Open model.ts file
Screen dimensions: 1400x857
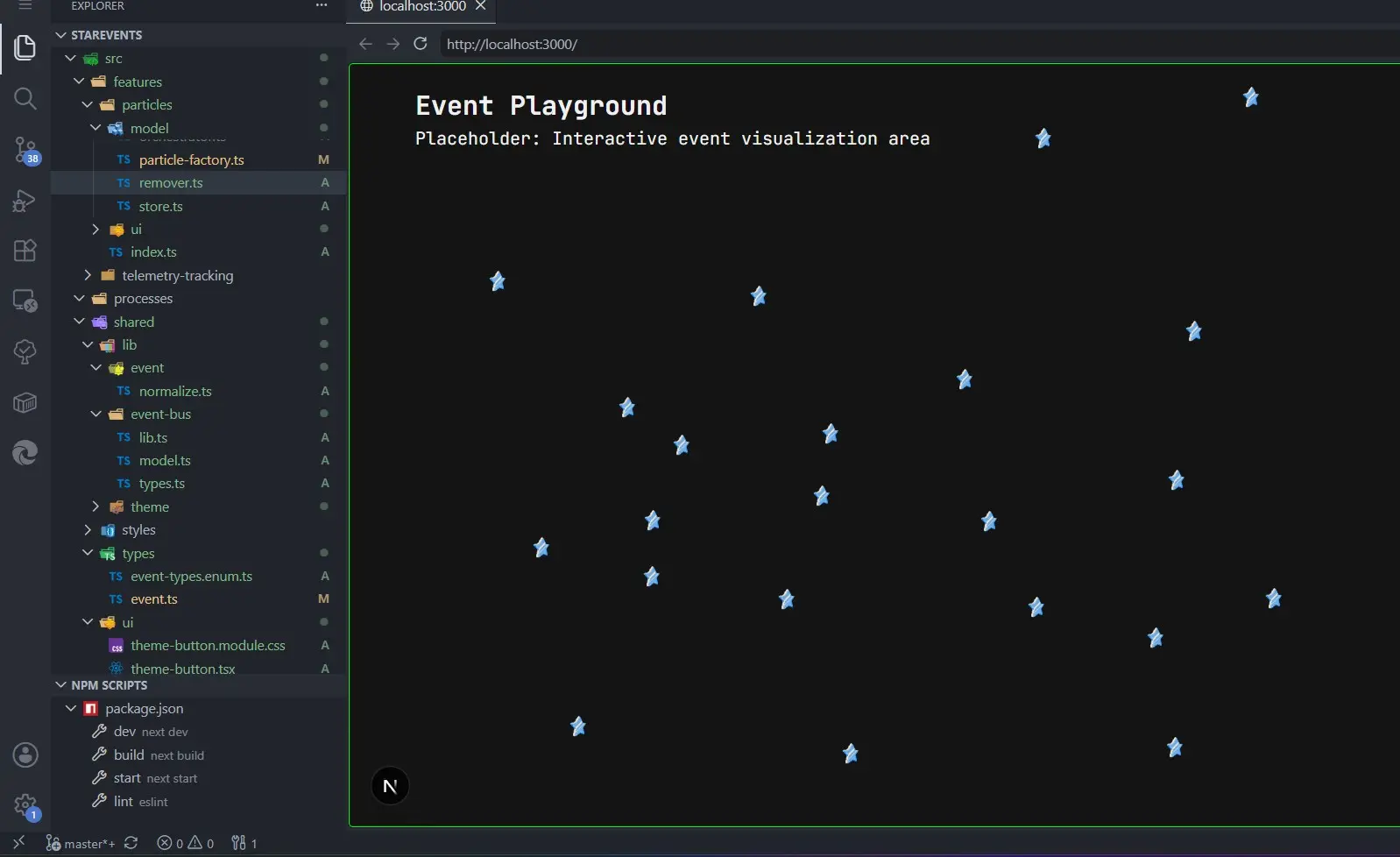click(x=165, y=460)
